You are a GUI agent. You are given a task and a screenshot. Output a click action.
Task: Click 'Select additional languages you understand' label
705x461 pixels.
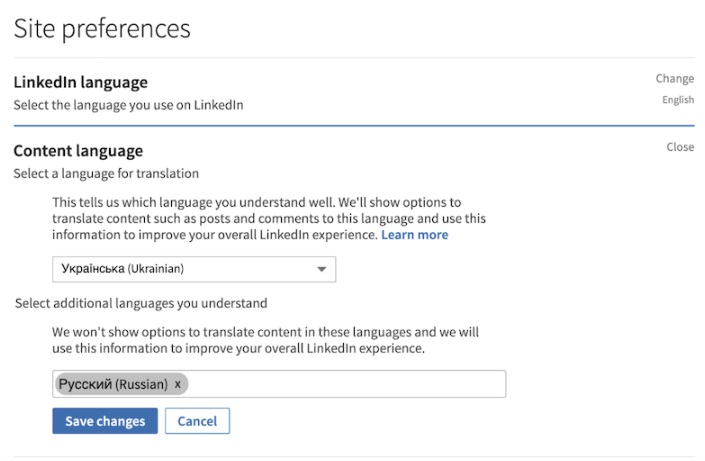[141, 304]
